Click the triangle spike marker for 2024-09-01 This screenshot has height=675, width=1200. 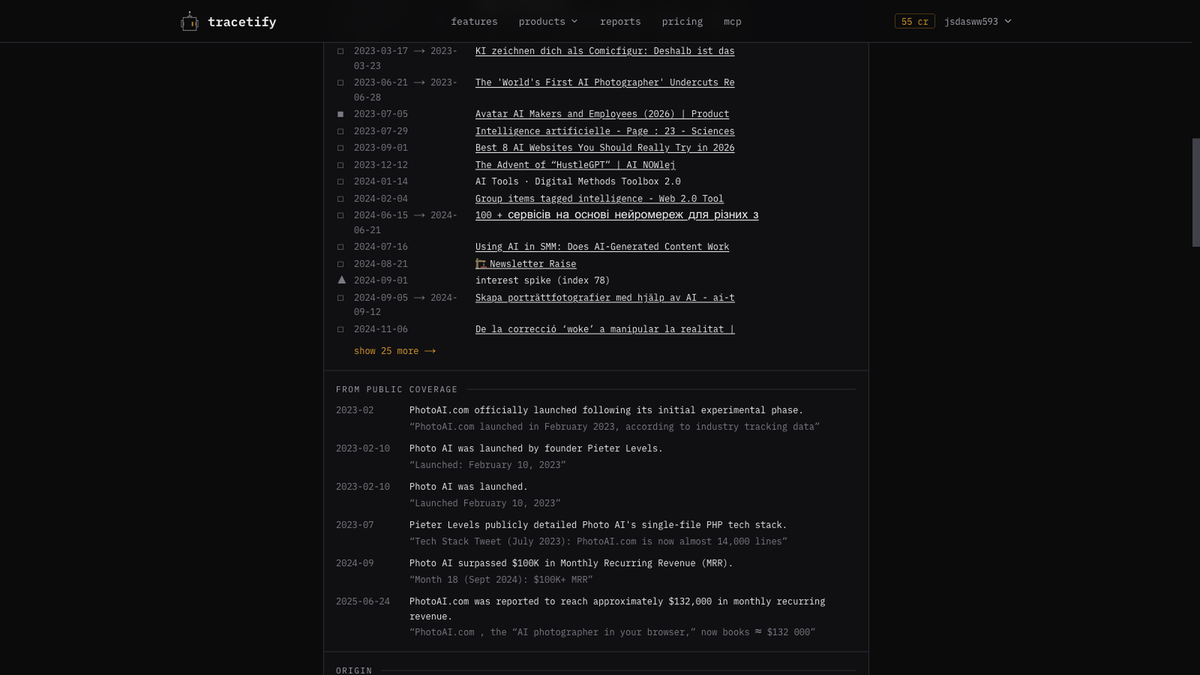point(341,280)
